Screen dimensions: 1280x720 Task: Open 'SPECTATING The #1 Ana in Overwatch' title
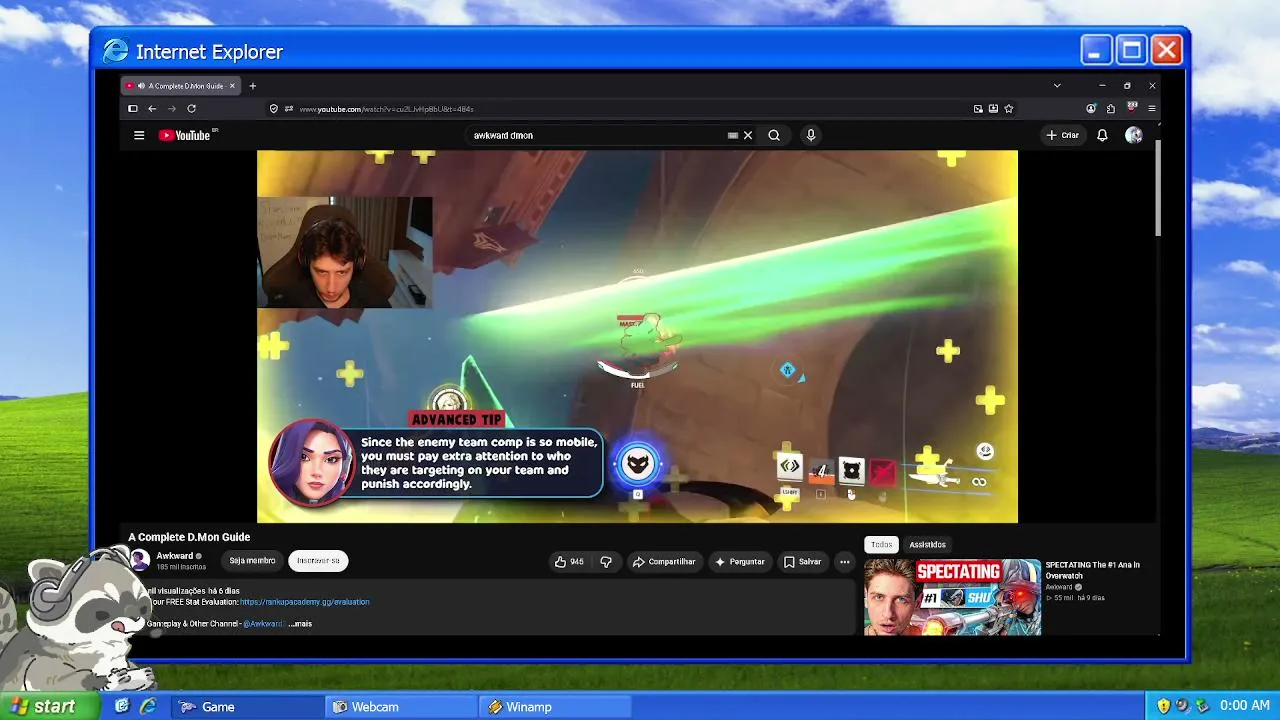point(1093,570)
